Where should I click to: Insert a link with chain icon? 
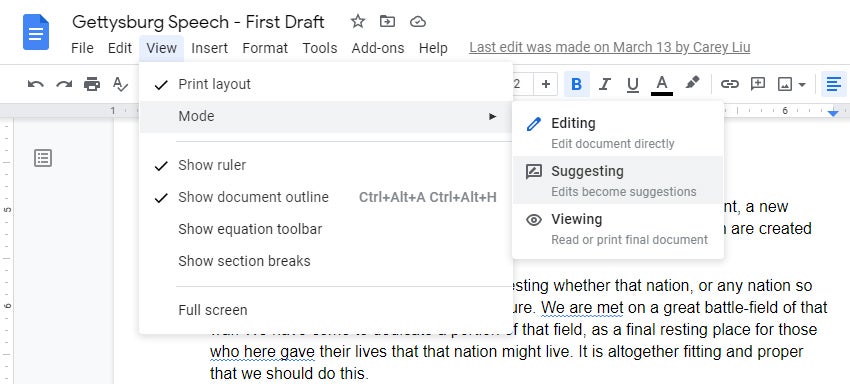[x=730, y=84]
